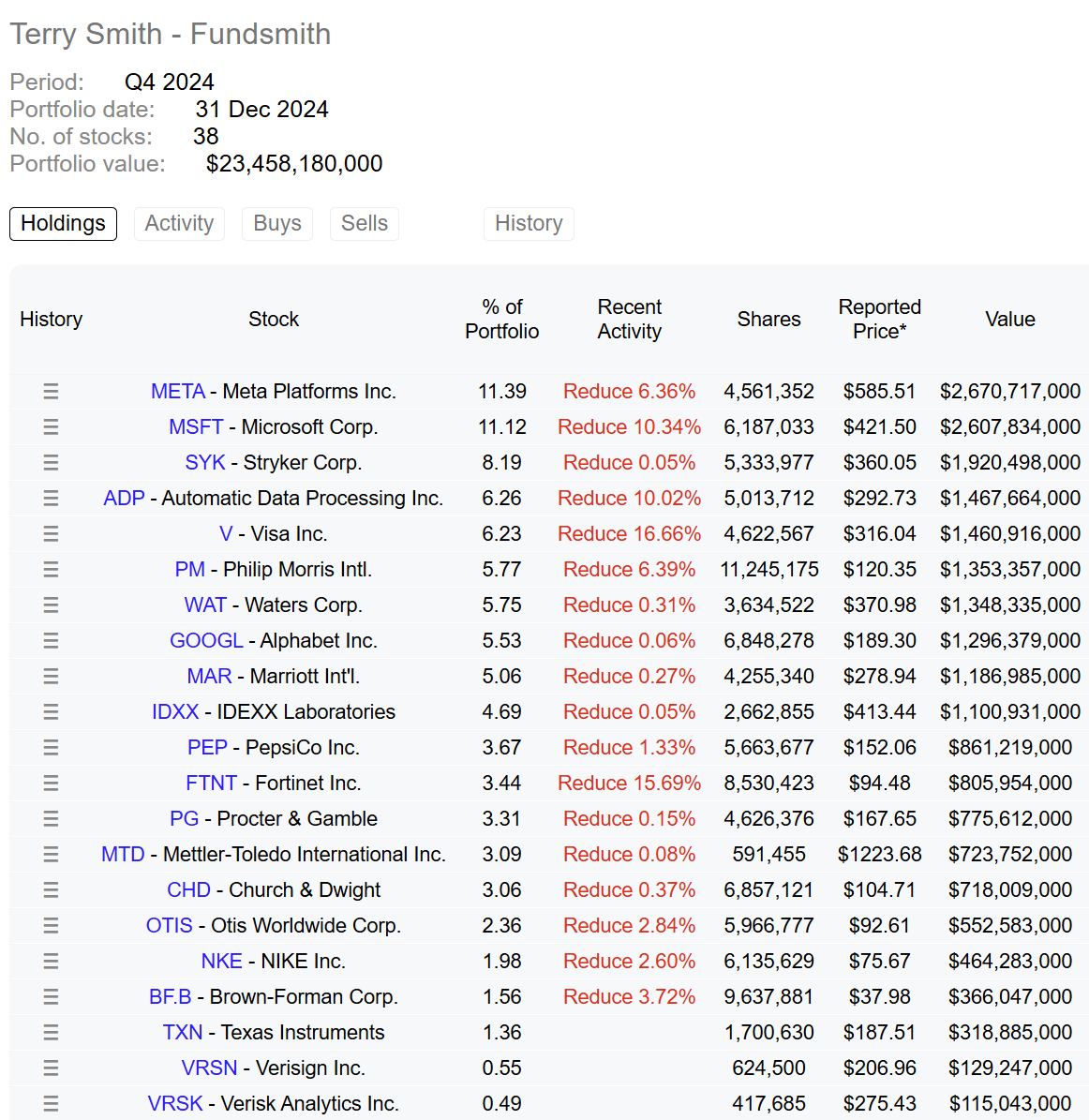The height and width of the screenshot is (1120, 1089).
Task: Select the Holdings tab
Action: pyautogui.click(x=63, y=224)
